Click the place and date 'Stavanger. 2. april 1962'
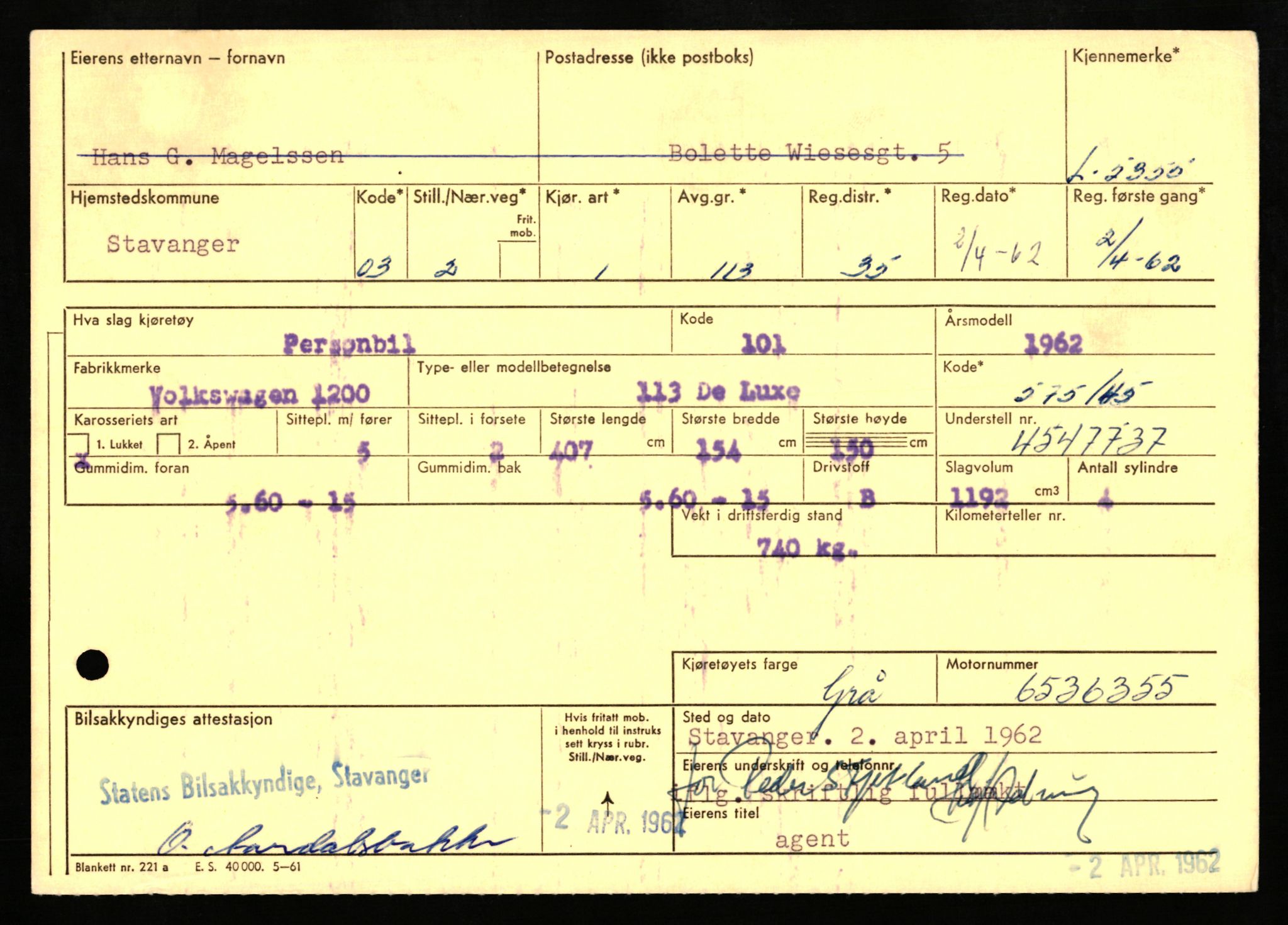 [865, 736]
